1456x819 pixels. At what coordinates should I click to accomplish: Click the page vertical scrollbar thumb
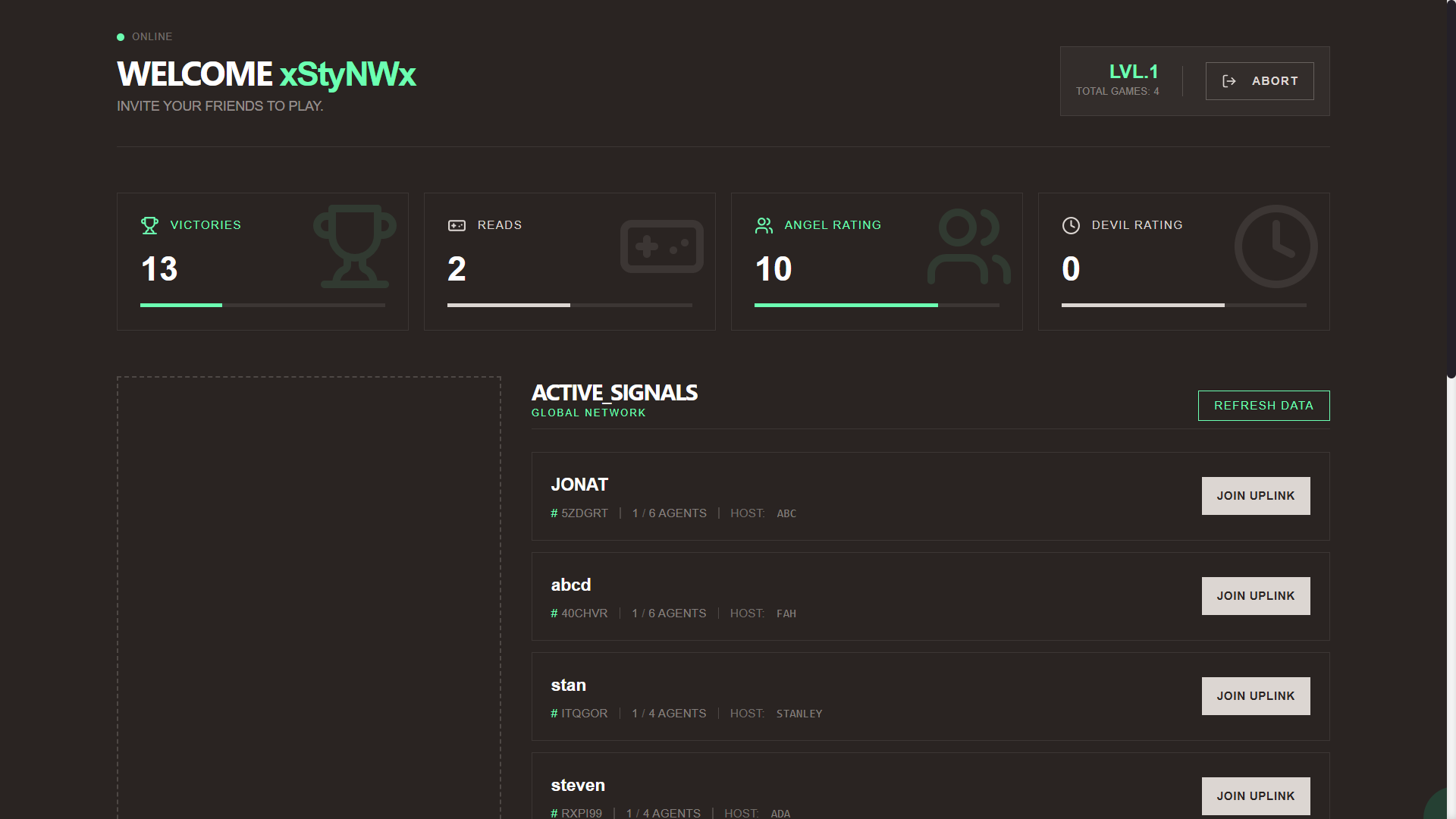click(1451, 190)
